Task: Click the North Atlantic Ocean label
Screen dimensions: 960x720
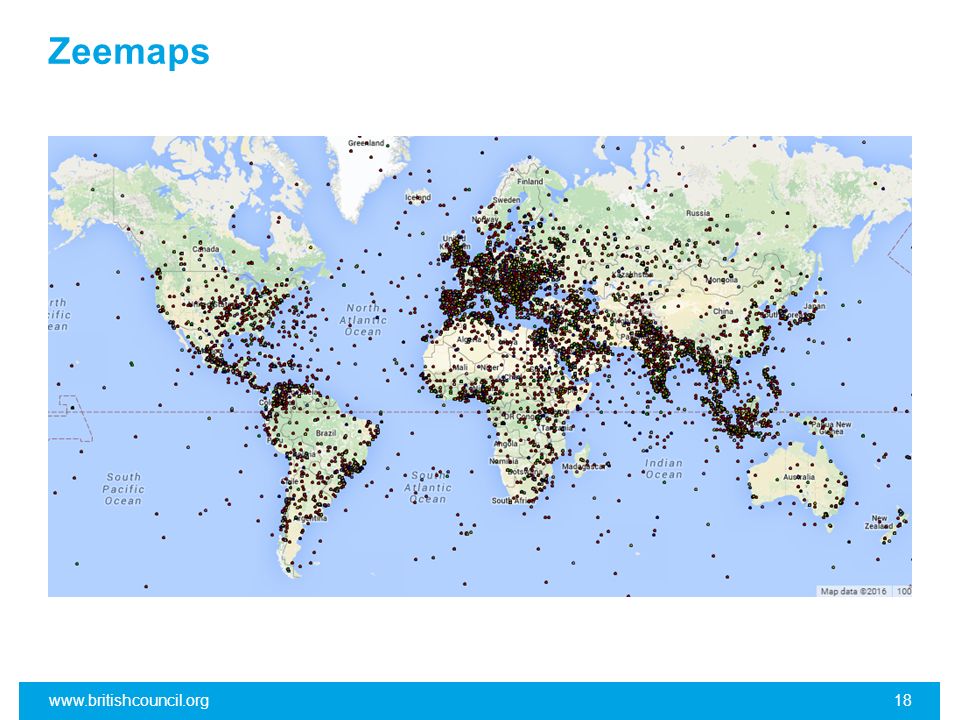Action: coord(363,320)
